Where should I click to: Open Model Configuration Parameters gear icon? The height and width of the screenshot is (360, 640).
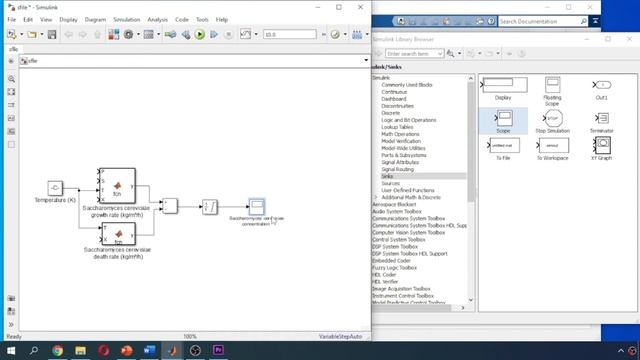tap(129, 35)
